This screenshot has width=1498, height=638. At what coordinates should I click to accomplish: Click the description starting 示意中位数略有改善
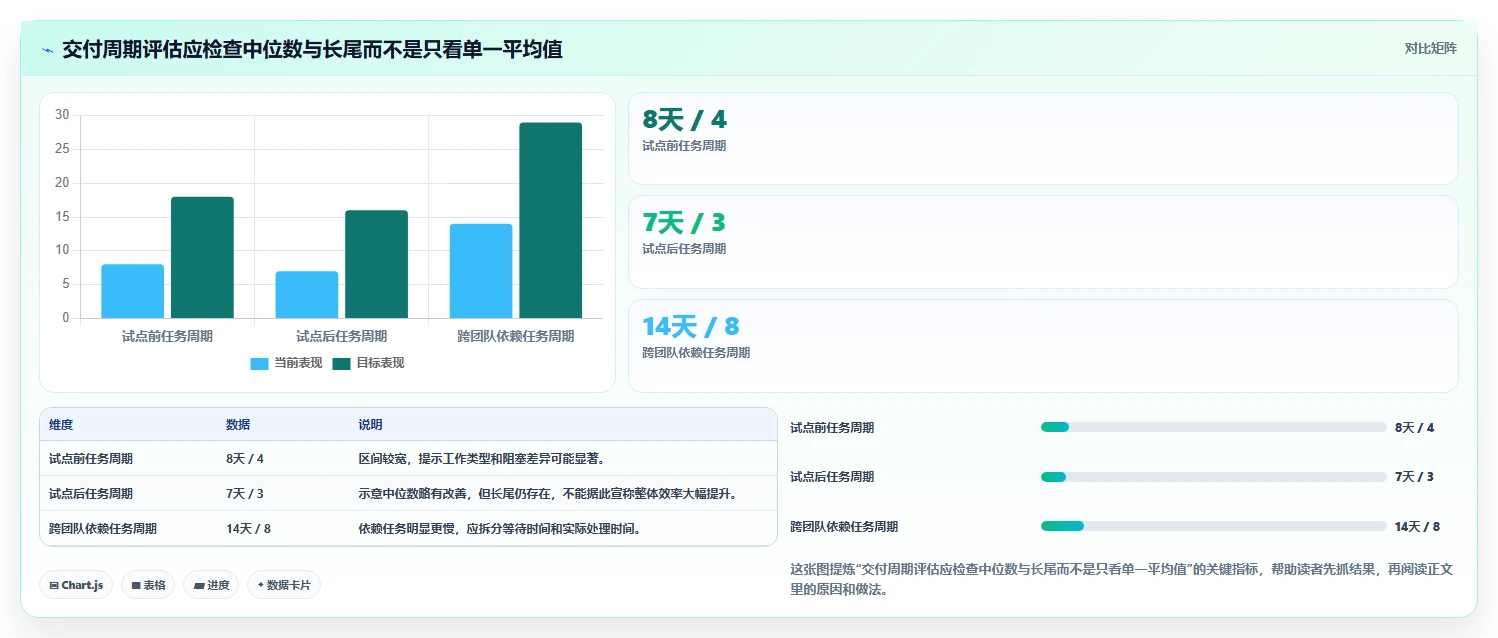pos(548,494)
